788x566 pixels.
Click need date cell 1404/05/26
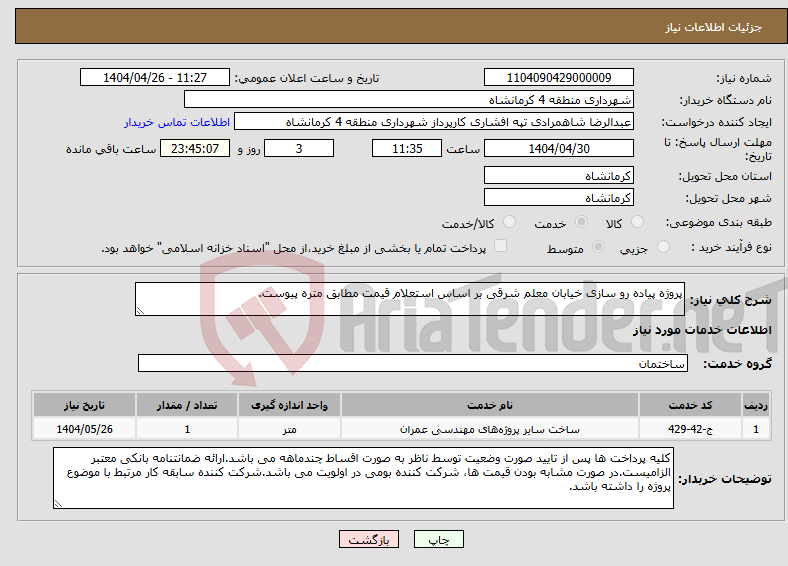tap(84, 429)
